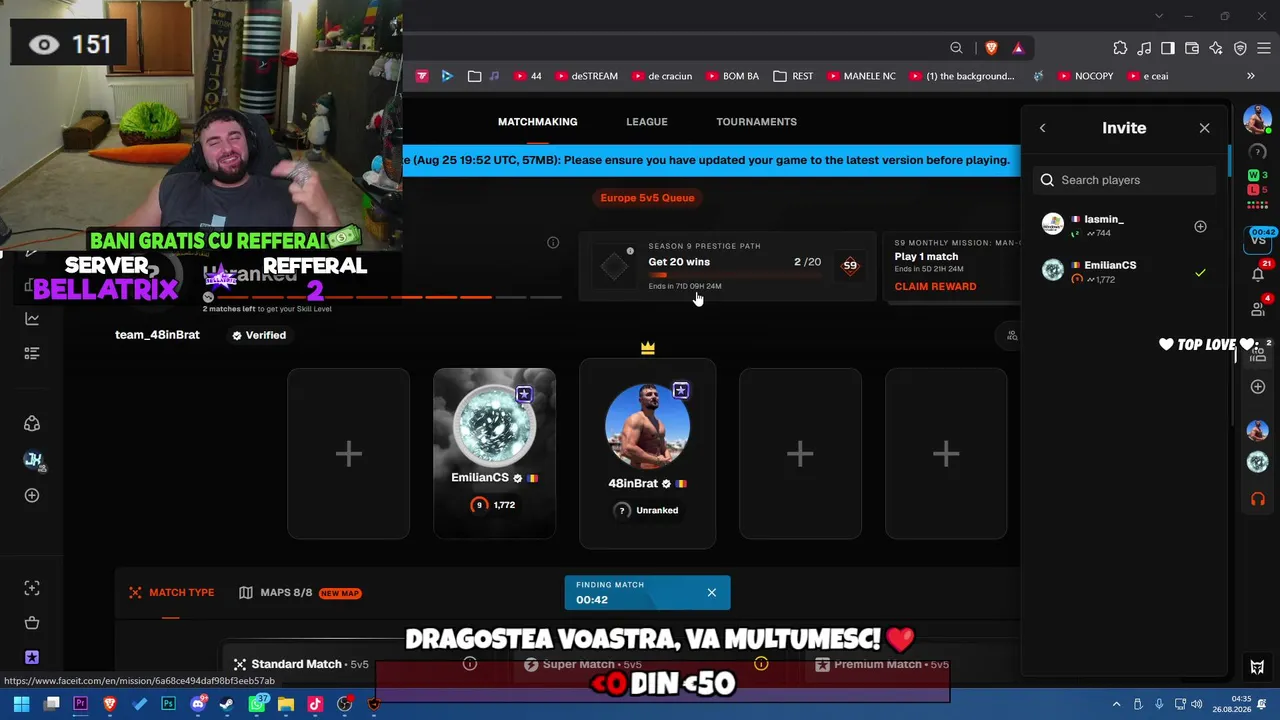Viewport: 1280px width, 720px height.
Task: Open the zoom magnifier icon in address bar
Action: (x=956, y=48)
